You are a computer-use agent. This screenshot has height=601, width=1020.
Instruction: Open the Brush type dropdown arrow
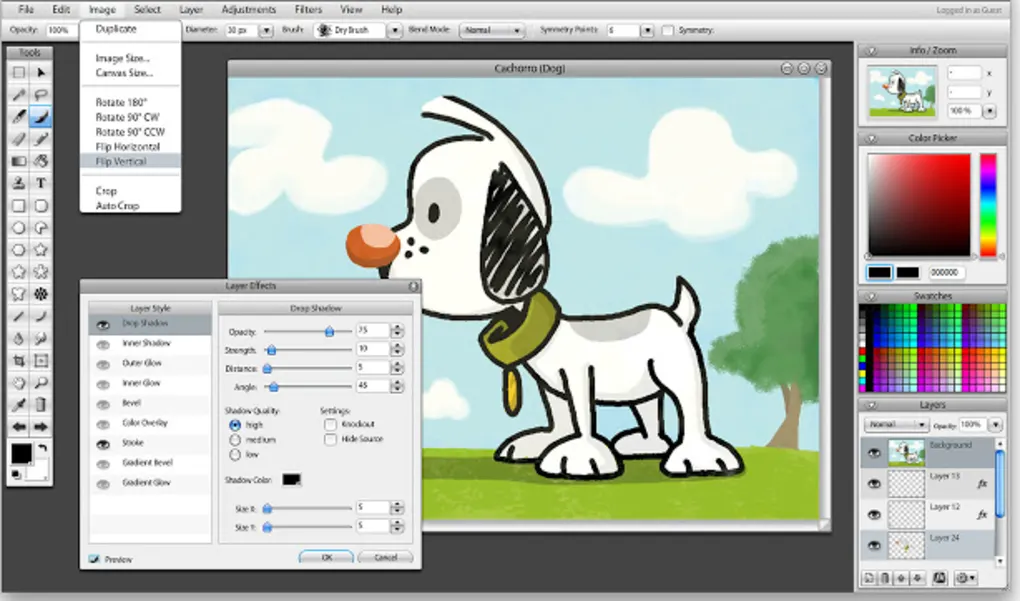(x=394, y=30)
